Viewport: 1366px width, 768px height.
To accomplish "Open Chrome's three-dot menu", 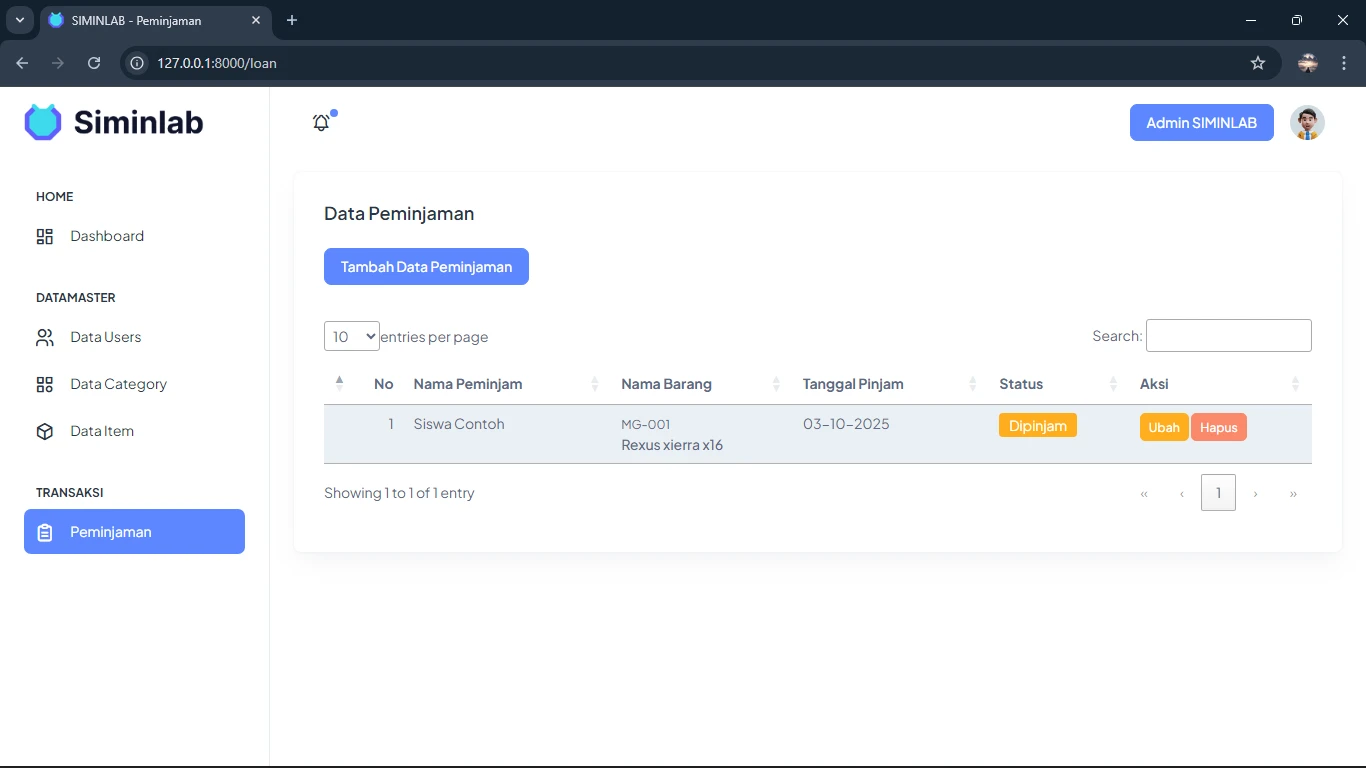I will [x=1344, y=63].
